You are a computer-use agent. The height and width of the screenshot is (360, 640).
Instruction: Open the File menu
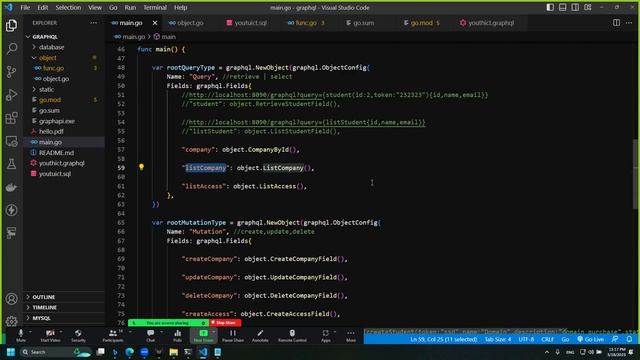click(x=25, y=7)
